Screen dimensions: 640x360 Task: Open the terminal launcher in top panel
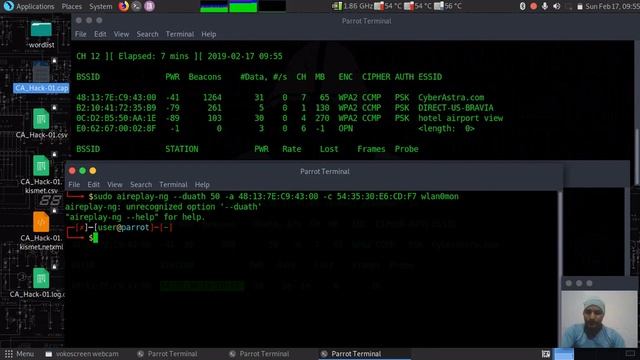coord(137,6)
